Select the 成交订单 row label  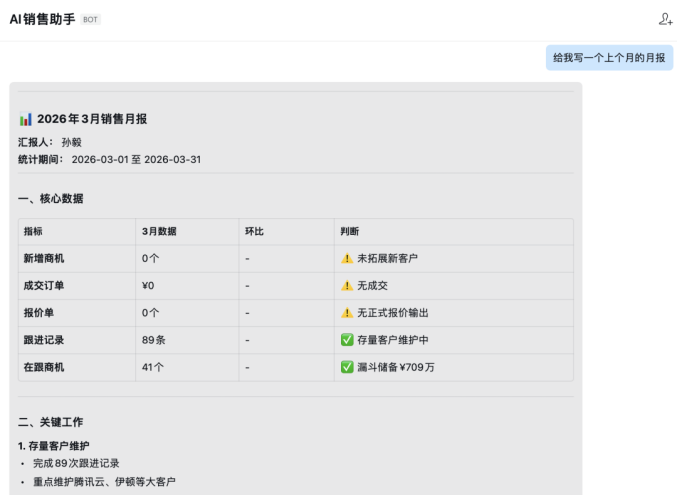(44, 286)
